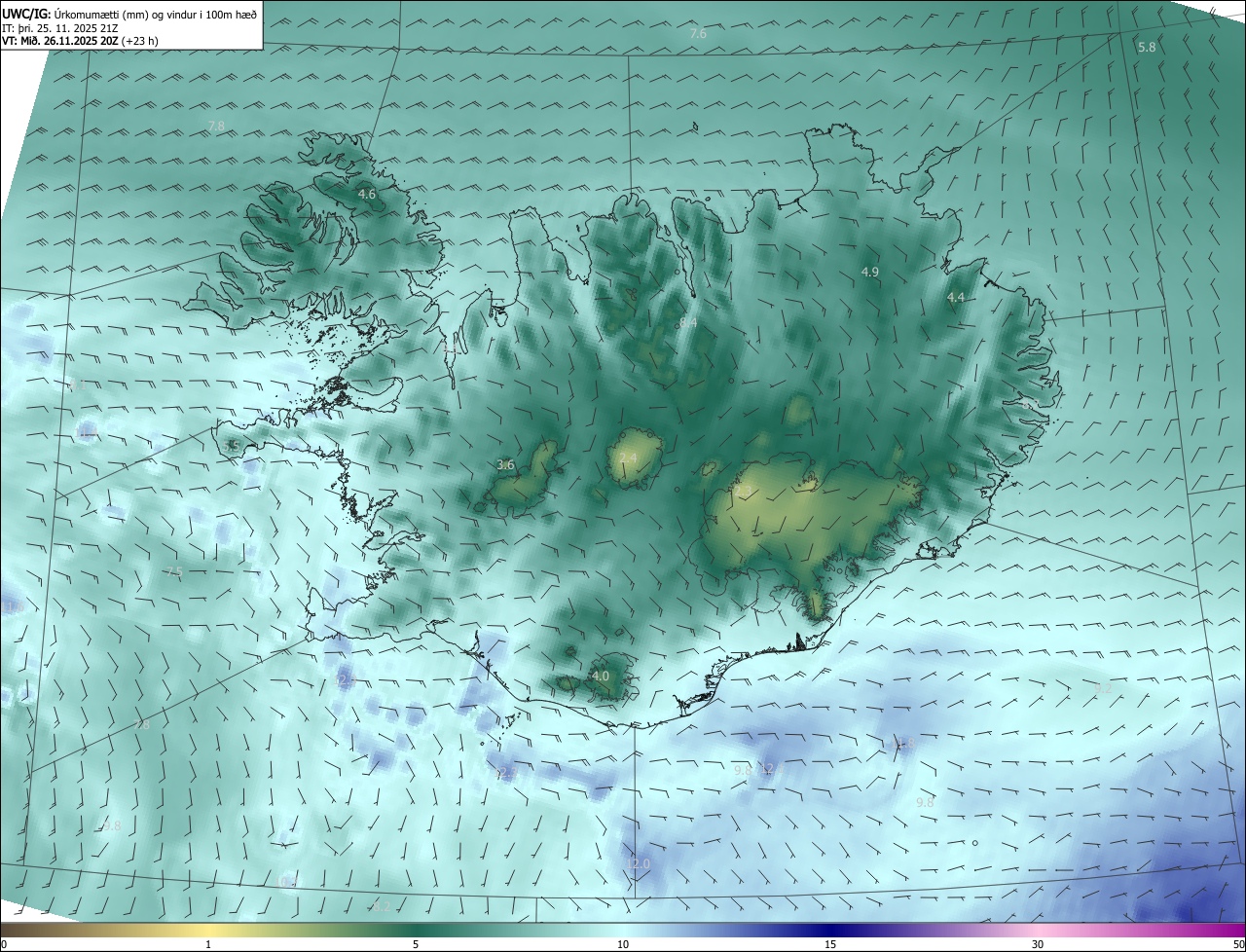Click the value label '5.8' in the corner
1246x952 pixels.
[1147, 47]
